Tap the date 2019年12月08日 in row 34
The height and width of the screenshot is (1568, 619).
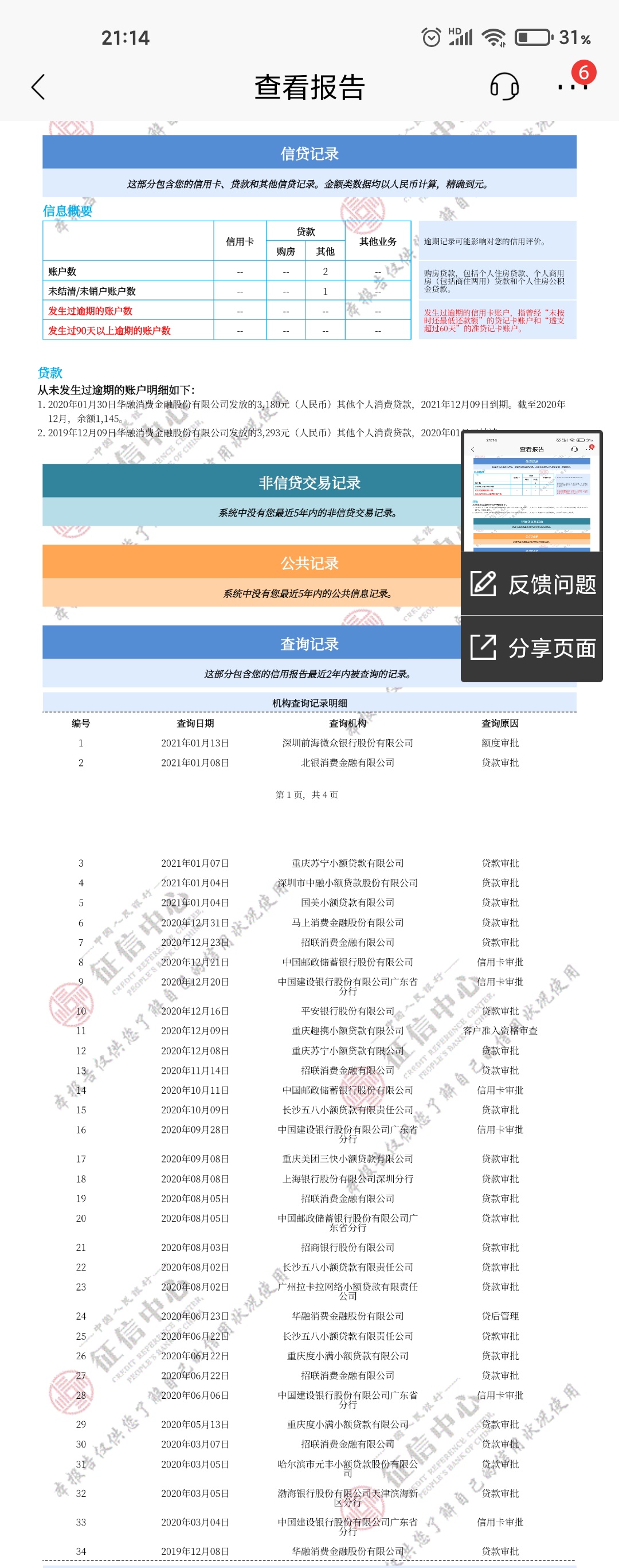pyautogui.click(x=195, y=1551)
